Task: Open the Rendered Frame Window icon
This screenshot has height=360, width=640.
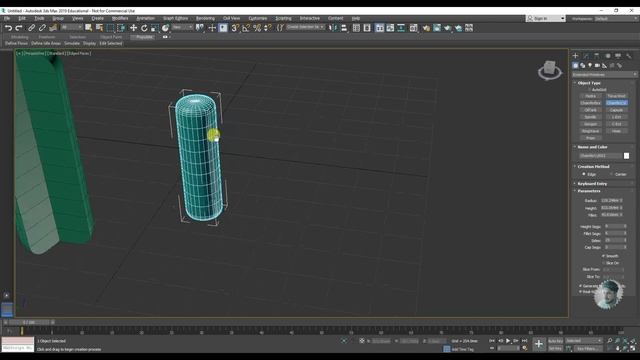Action: [437, 28]
